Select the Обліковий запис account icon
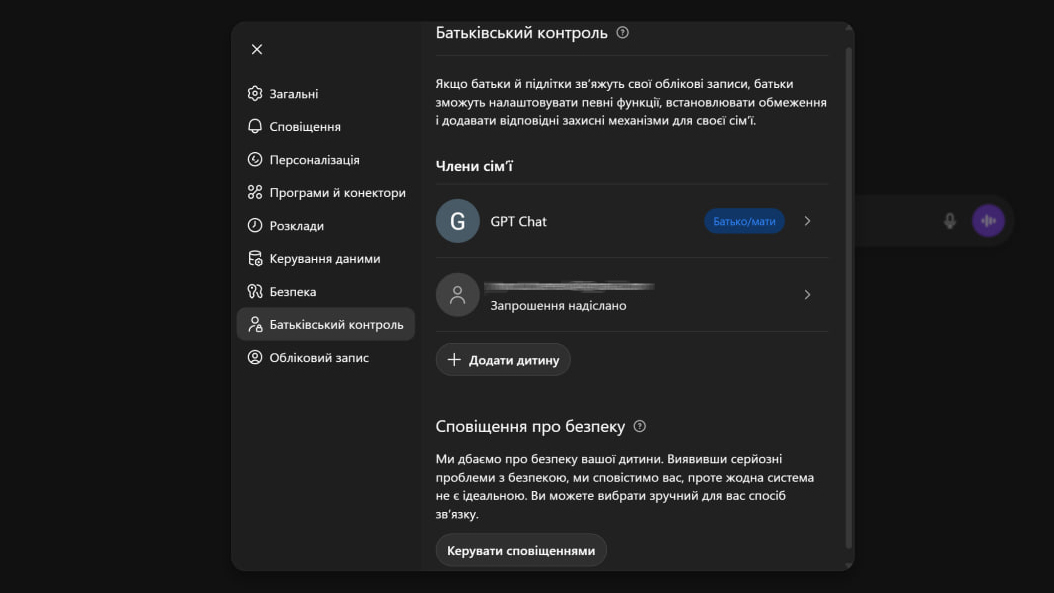This screenshot has width=1054, height=593. tap(254, 357)
